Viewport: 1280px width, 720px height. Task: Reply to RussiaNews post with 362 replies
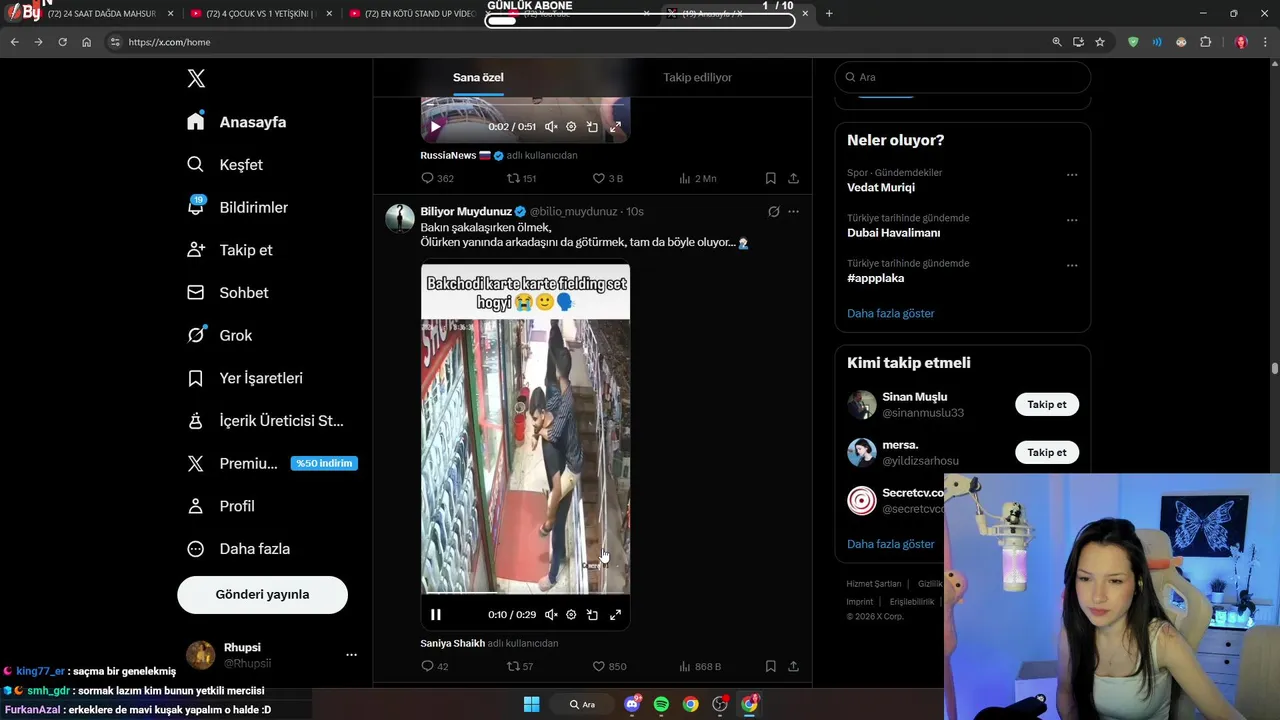point(437,178)
